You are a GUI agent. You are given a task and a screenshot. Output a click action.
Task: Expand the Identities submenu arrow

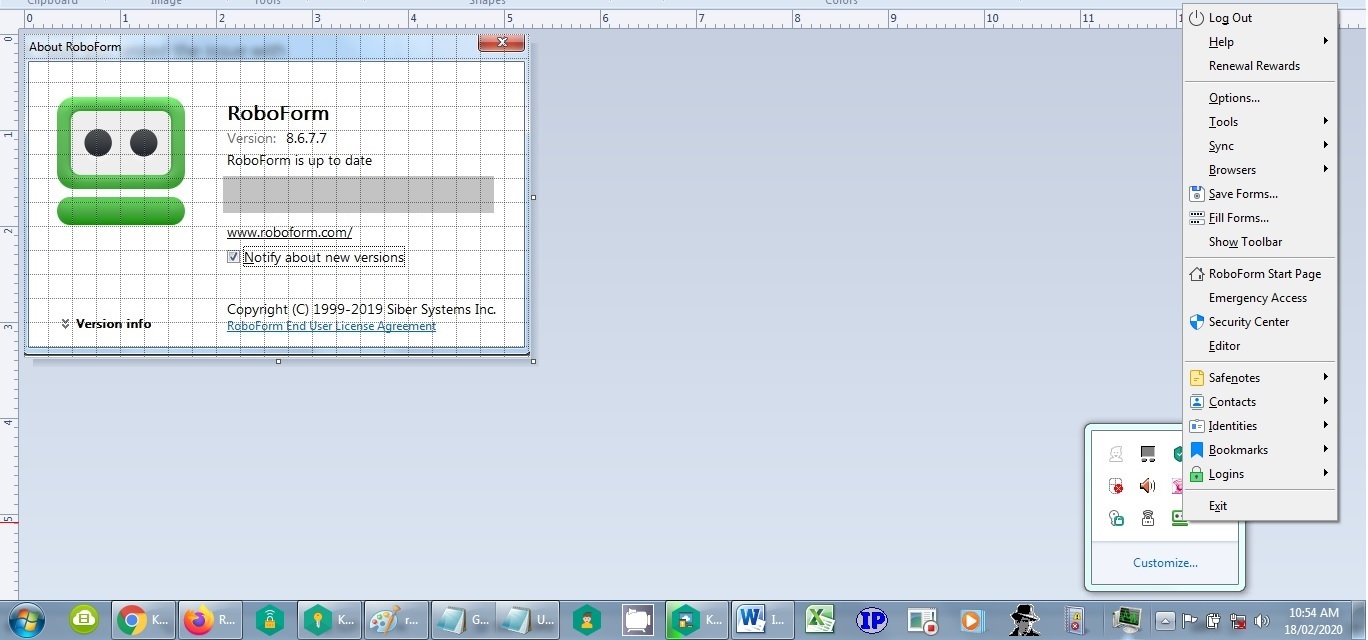pos(1326,425)
